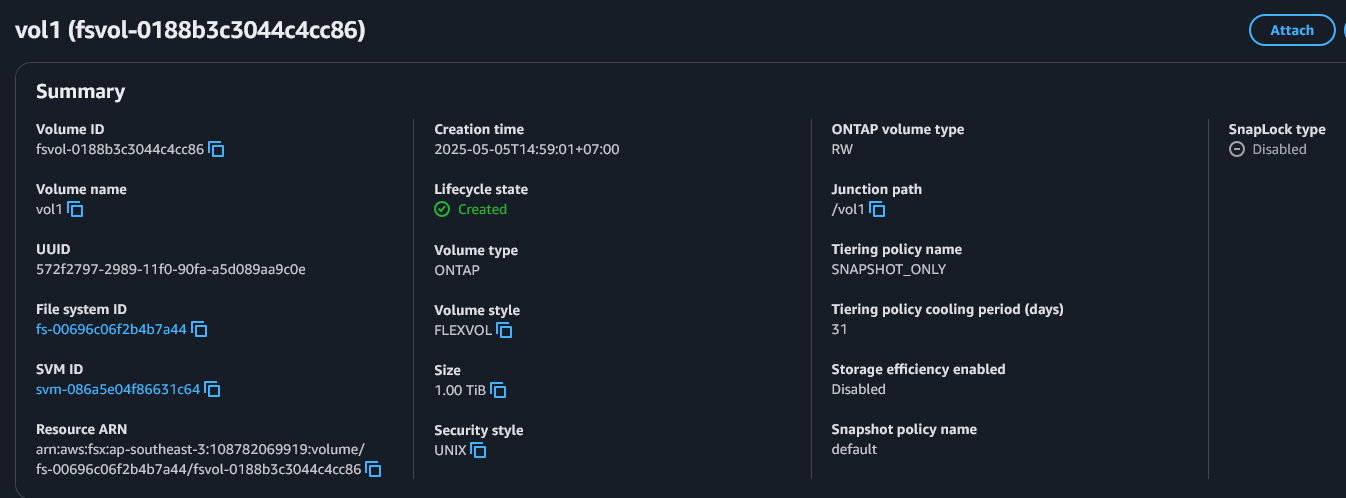This screenshot has width=1346, height=498.
Task: Copy the UNIX security style
Action: [x=478, y=451]
